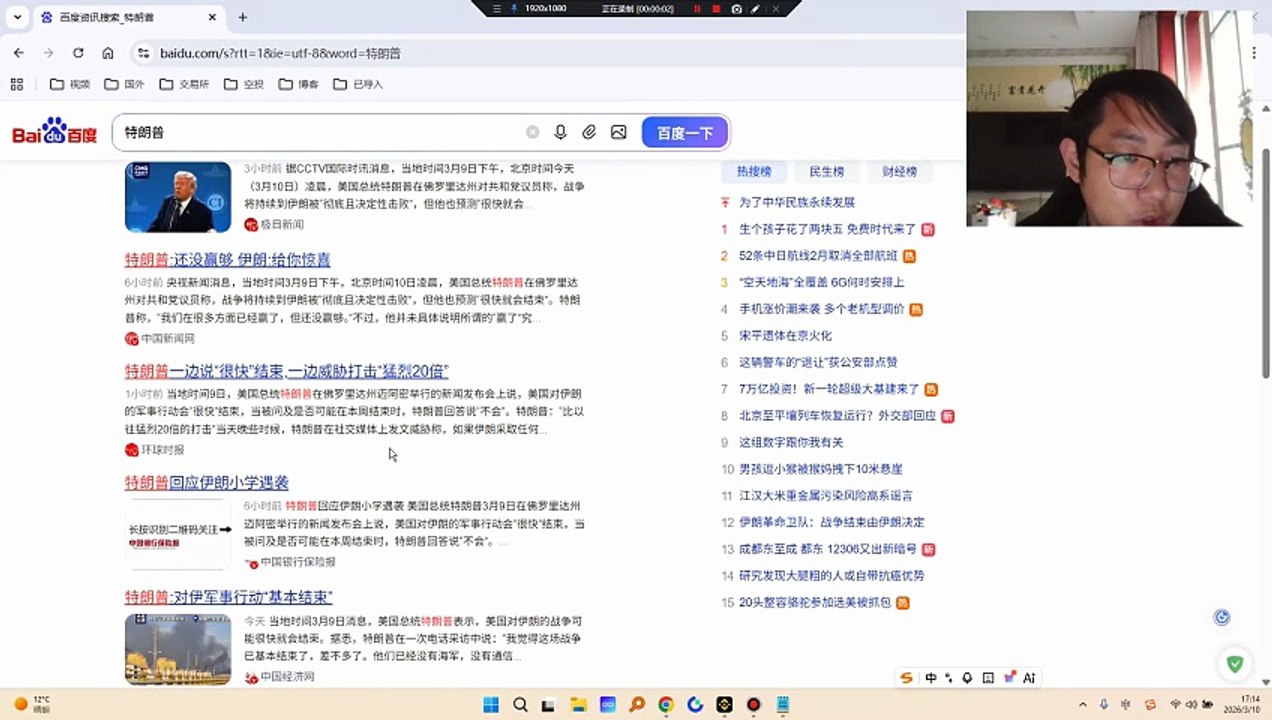Open Binance app in taskbar
The image size is (1272, 720).
724,705
